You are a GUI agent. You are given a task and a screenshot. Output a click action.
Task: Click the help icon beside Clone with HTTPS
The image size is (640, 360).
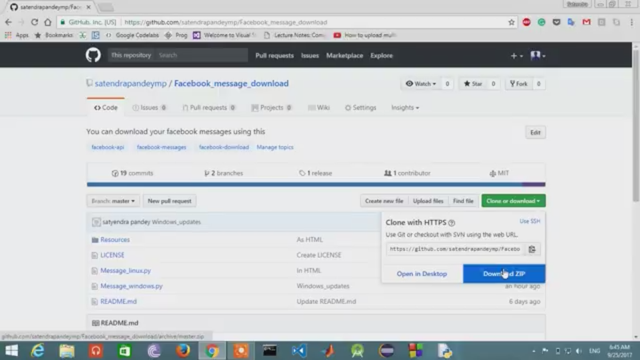451,223
